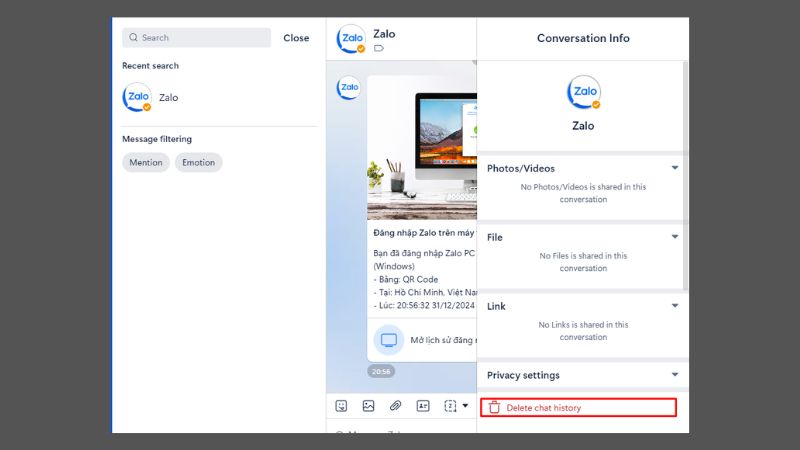This screenshot has width=800, height=450.
Task: Open dropdown arrow next to screenshot tool
Action: 465,406
